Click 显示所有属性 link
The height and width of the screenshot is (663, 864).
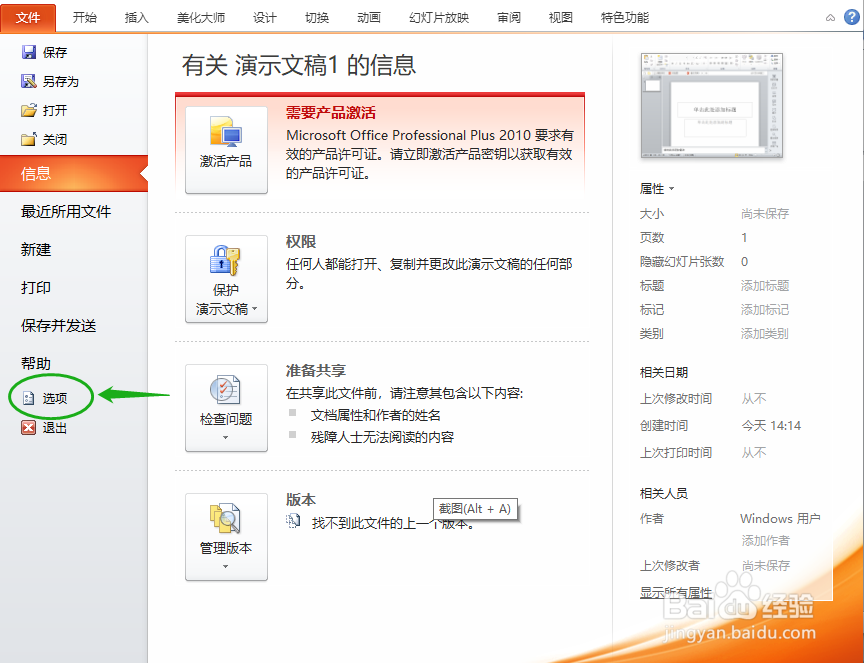click(x=676, y=593)
